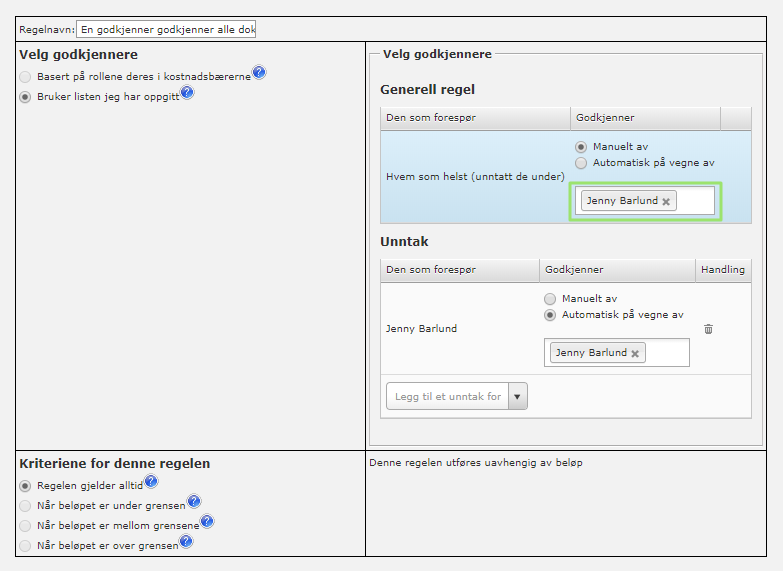
Task: Open the 'Legg til et unntak for' dropdown arrow
Action: (x=517, y=396)
